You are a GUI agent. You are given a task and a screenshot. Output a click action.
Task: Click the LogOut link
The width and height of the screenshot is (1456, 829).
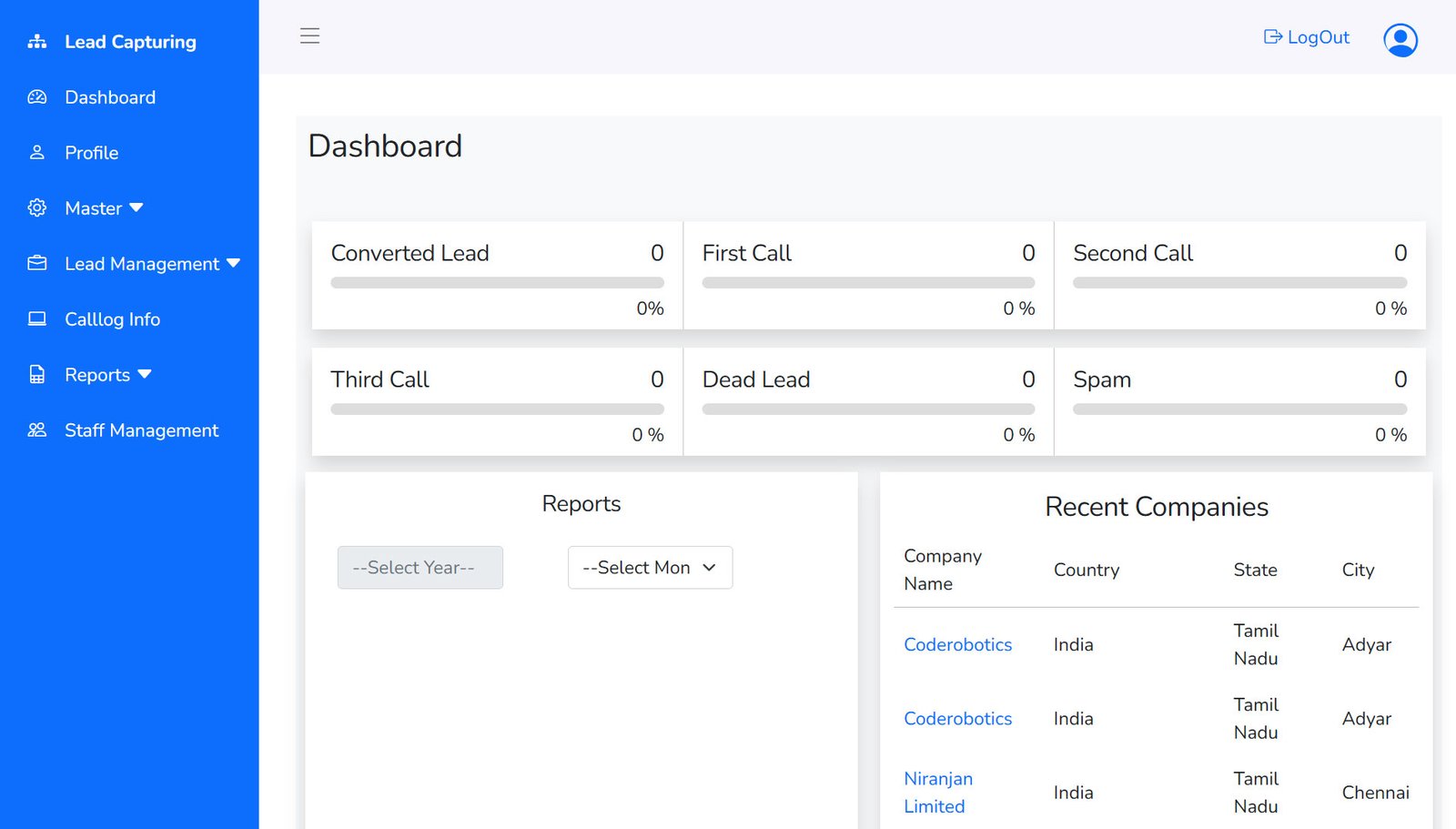(x=1319, y=37)
